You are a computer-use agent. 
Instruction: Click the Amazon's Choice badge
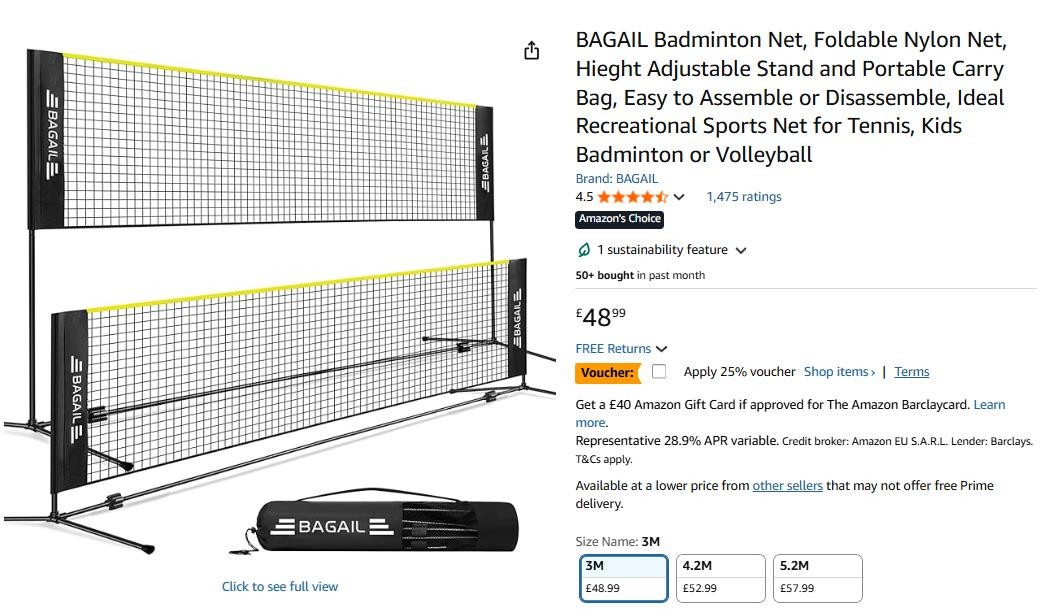[x=619, y=219]
